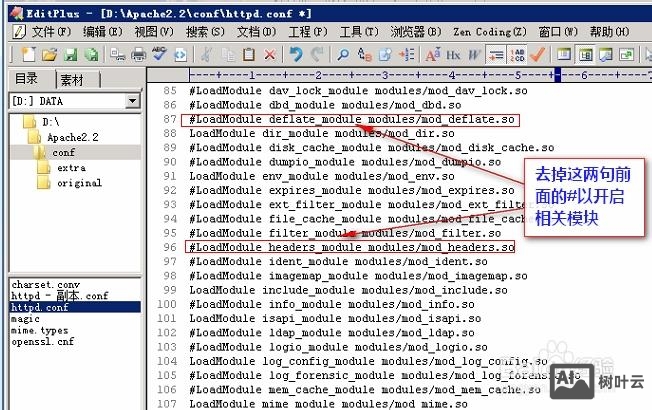Open the 工程(P) menu
Image resolution: width=652 pixels, height=410 pixels.
pos(308,32)
